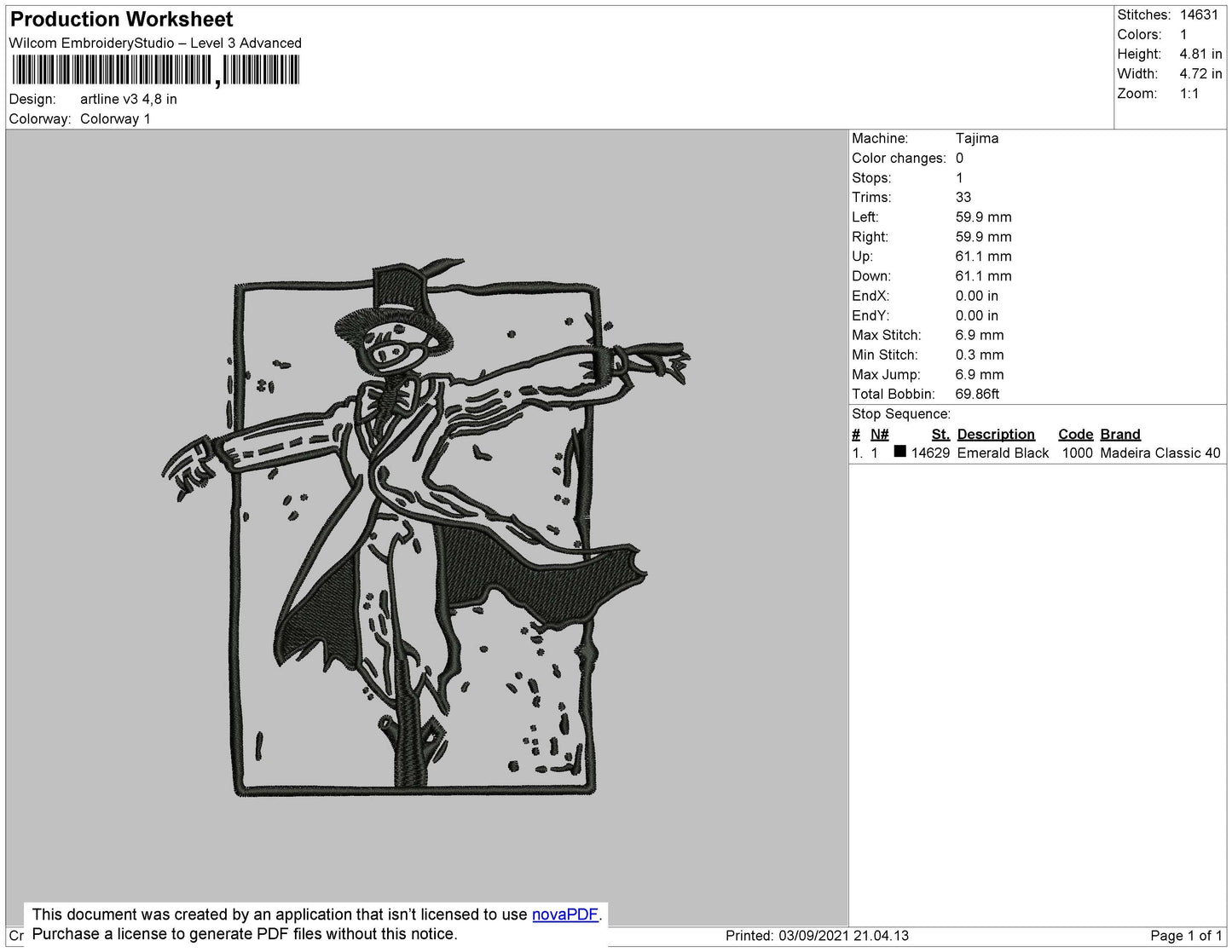Select the 'Production Worksheet' title
This screenshot has width=1232, height=952.
pos(121,20)
